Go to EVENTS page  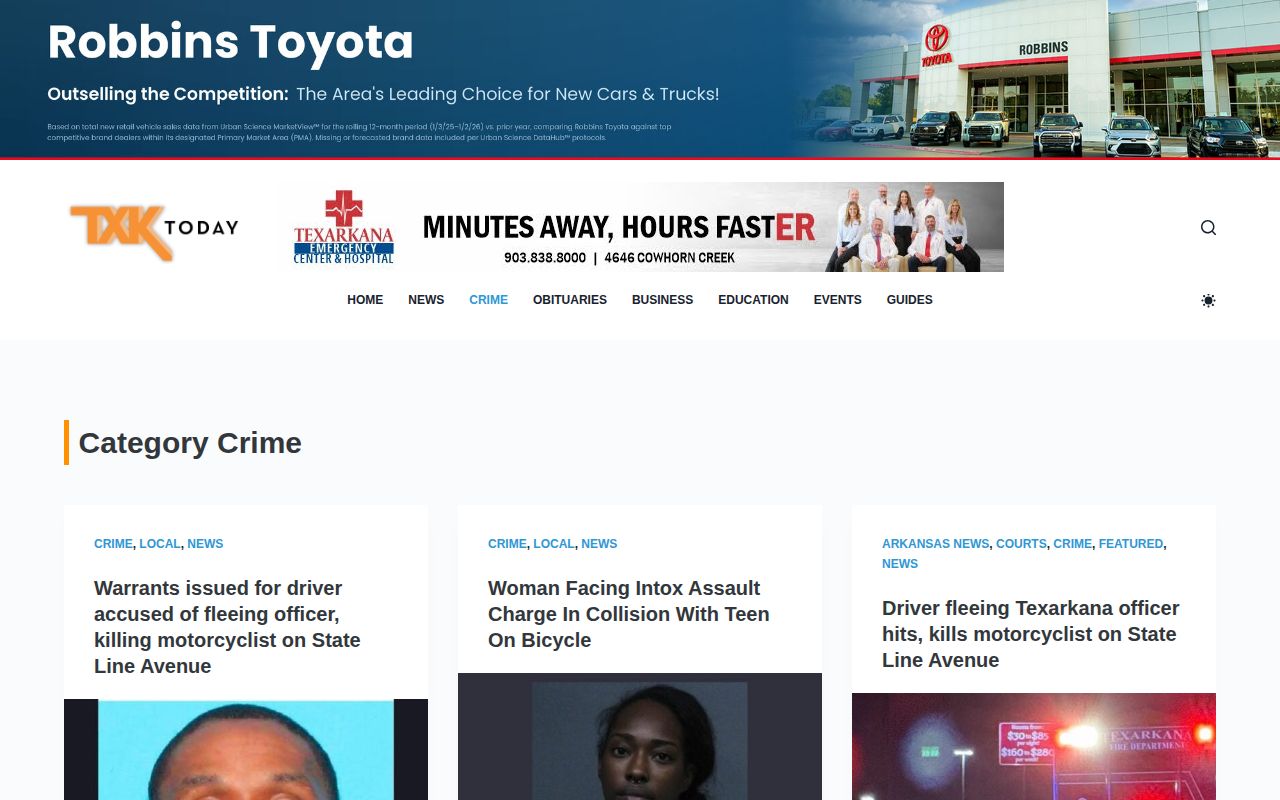coord(837,300)
